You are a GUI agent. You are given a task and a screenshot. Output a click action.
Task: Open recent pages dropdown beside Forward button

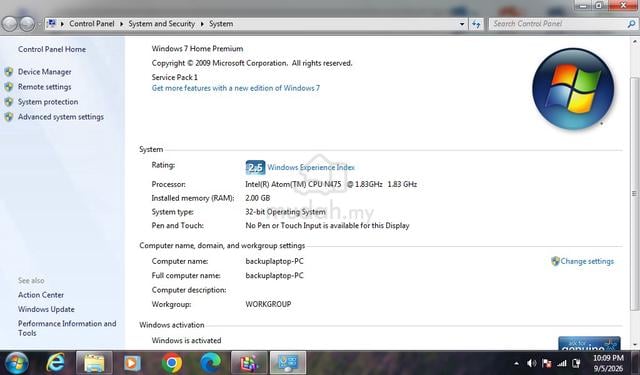pos(39,24)
